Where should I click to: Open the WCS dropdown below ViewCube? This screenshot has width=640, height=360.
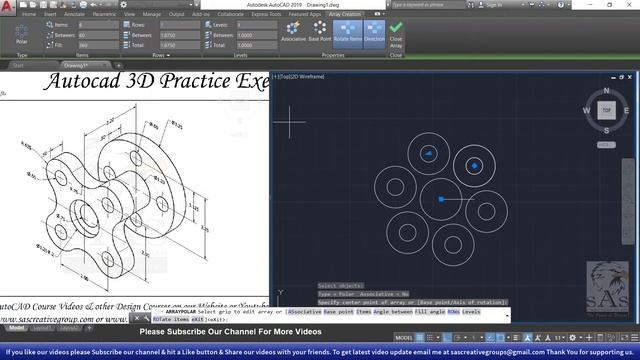(x=606, y=145)
